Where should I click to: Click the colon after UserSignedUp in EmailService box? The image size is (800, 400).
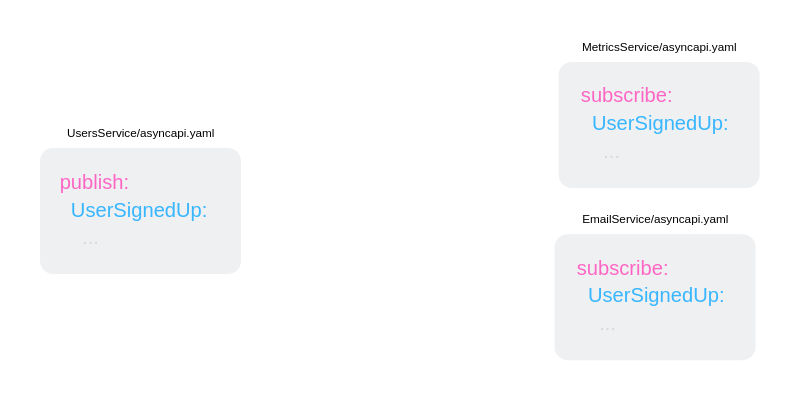coord(722,297)
